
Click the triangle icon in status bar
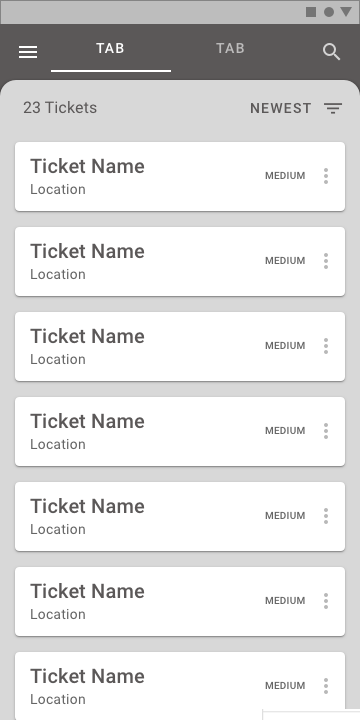coord(346,12)
